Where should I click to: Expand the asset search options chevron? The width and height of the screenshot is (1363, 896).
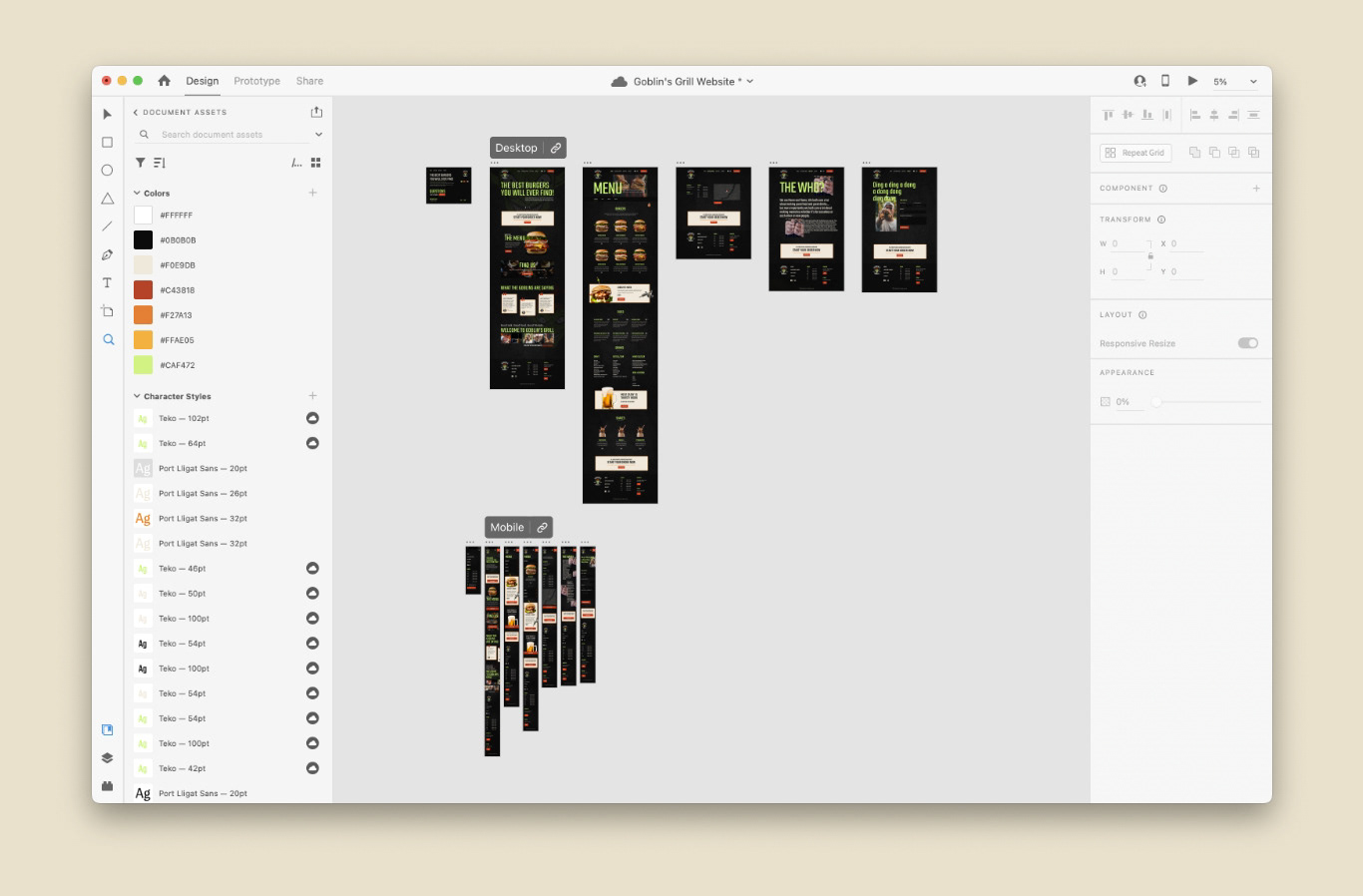click(318, 135)
